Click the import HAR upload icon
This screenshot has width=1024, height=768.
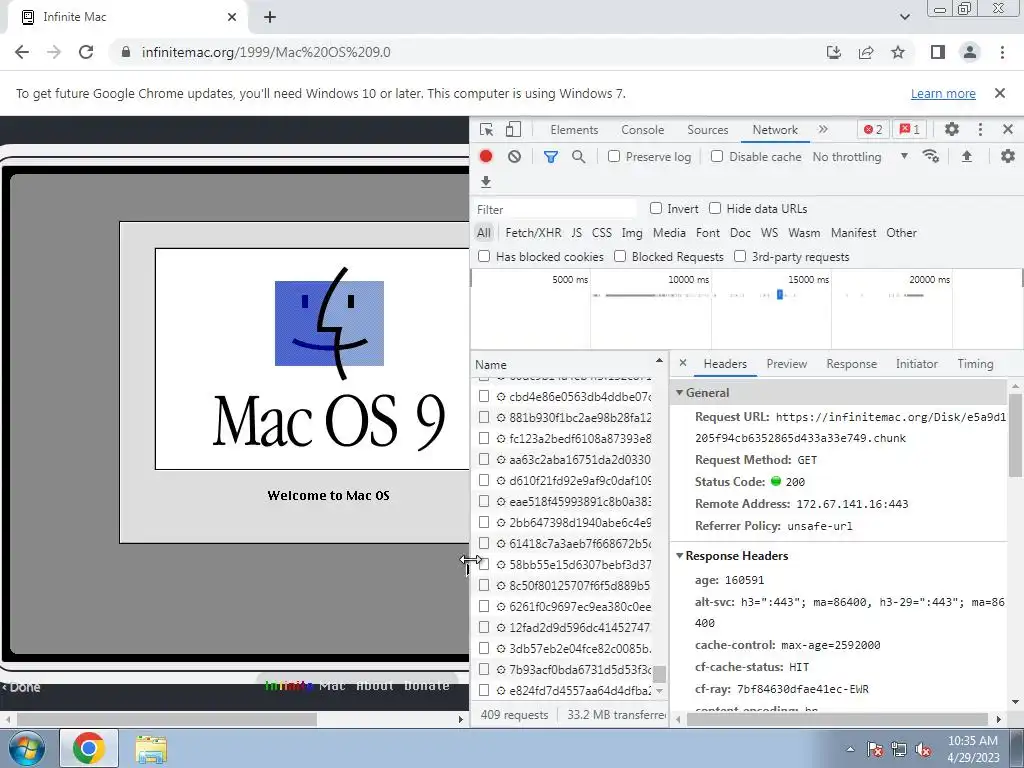click(x=967, y=156)
